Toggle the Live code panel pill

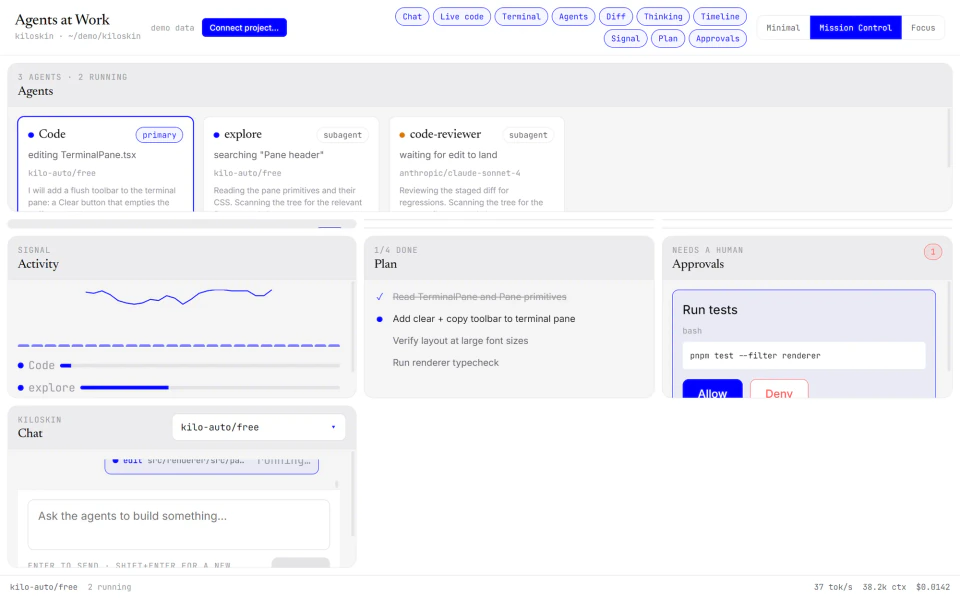pos(462,17)
